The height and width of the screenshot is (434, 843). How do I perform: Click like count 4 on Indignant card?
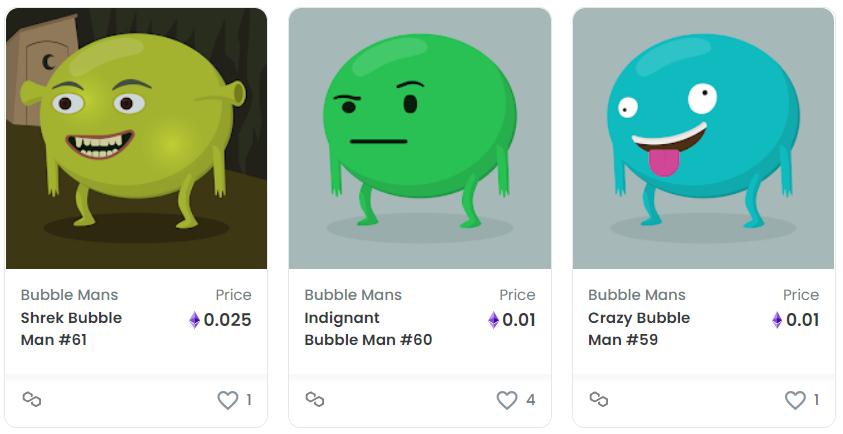(x=531, y=400)
